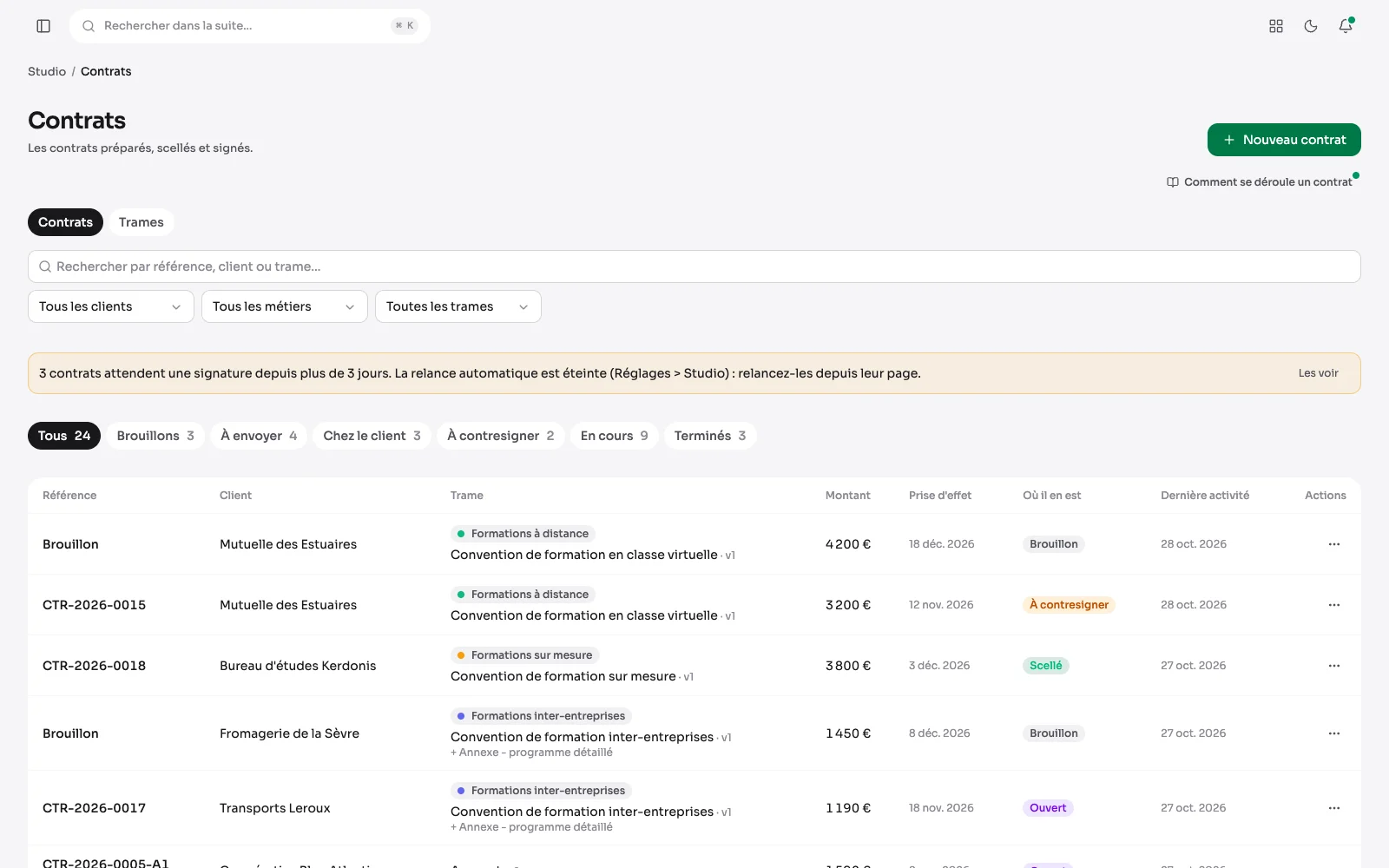The width and height of the screenshot is (1389, 868).
Task: Click the magnifier icon in suite search
Action: pos(89,26)
